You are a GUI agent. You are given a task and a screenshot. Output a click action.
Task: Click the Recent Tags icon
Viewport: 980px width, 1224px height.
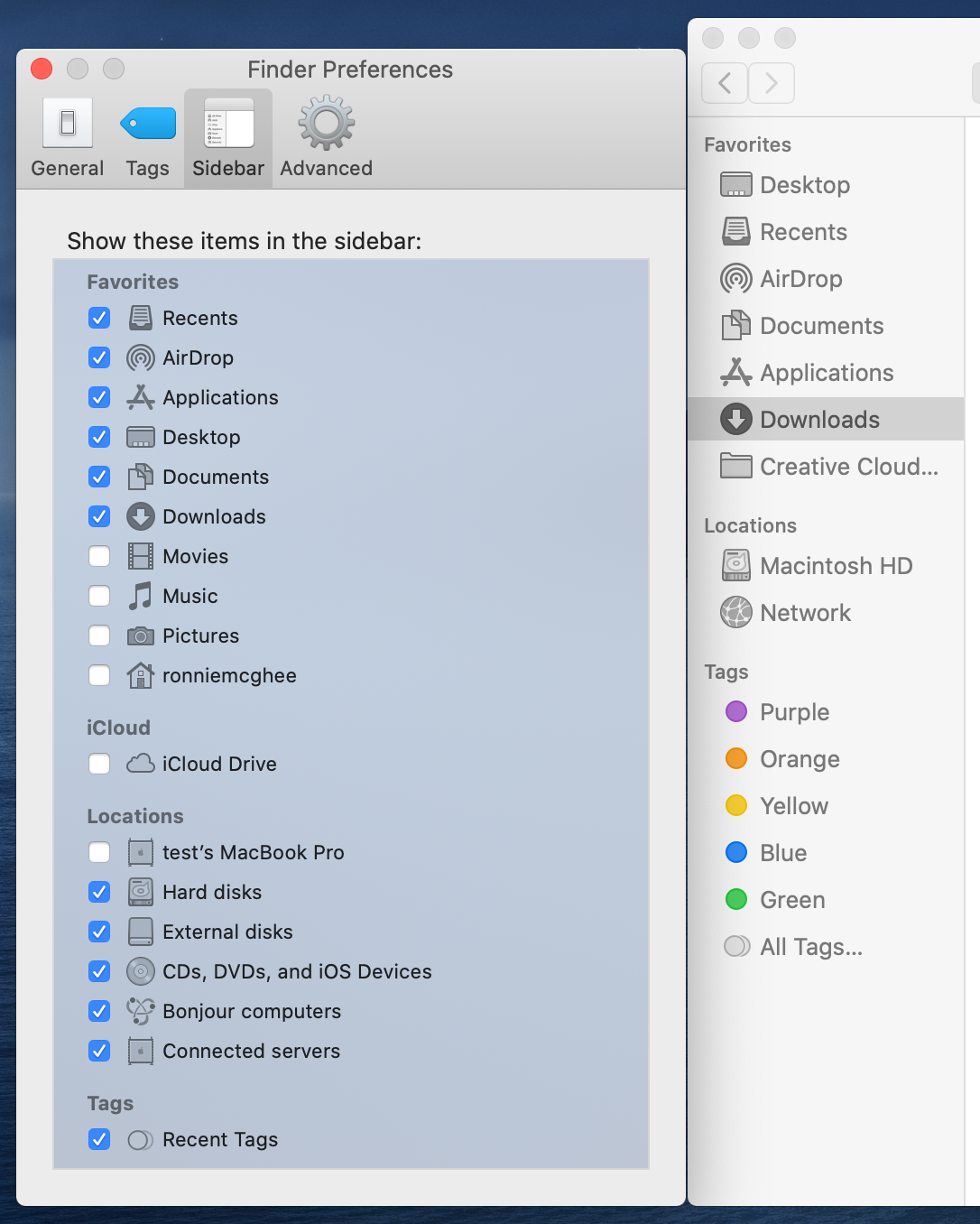tap(140, 1140)
